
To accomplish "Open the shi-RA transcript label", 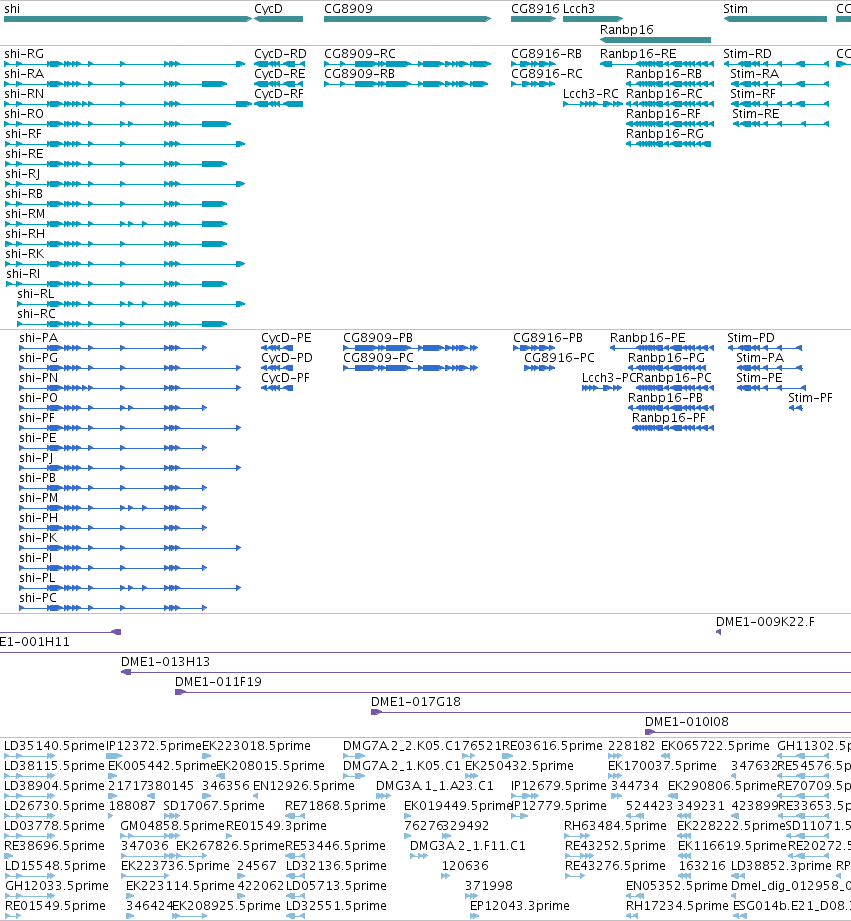I will [24, 74].
